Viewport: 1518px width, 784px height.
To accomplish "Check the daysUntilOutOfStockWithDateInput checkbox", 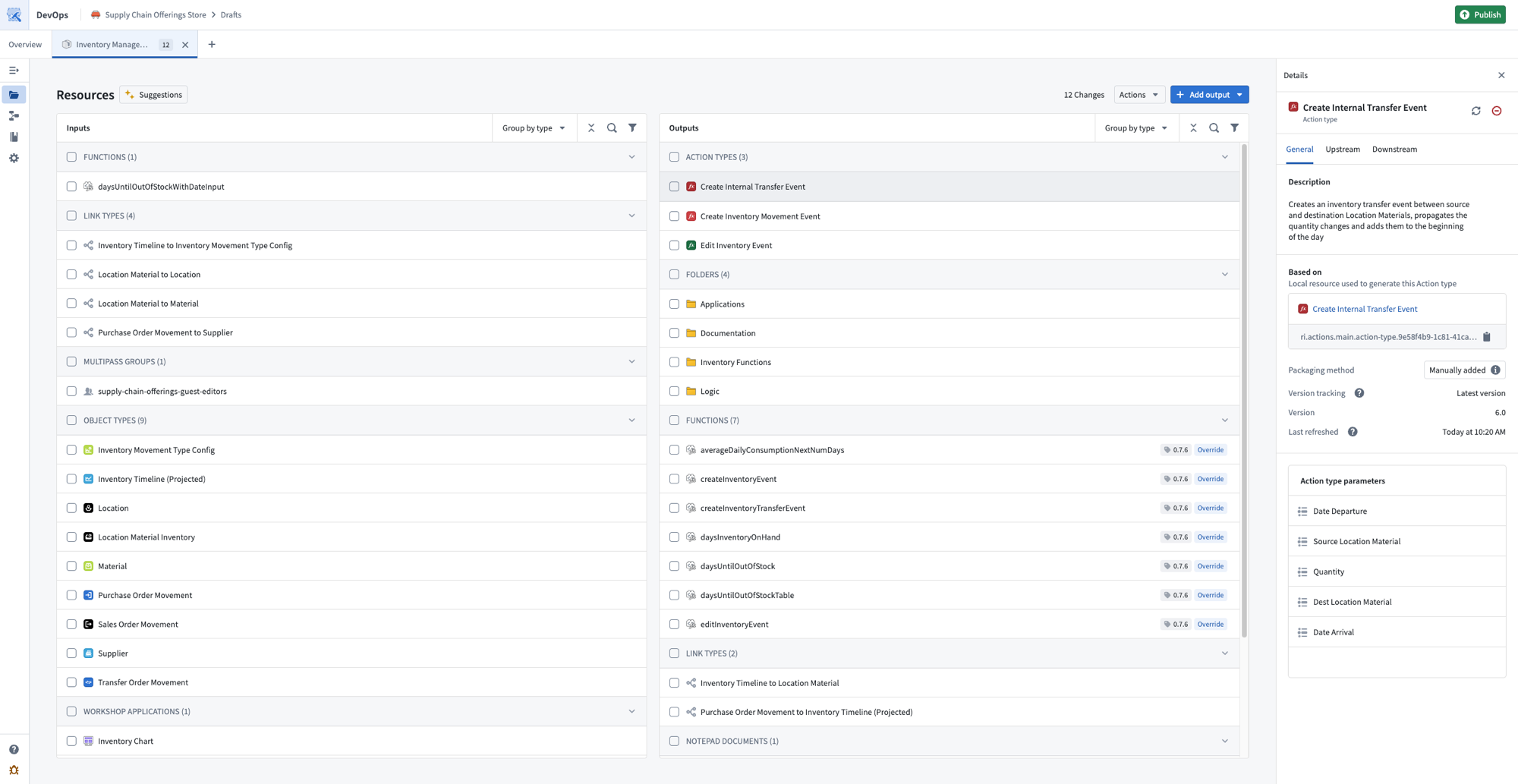I will pyautogui.click(x=71, y=187).
